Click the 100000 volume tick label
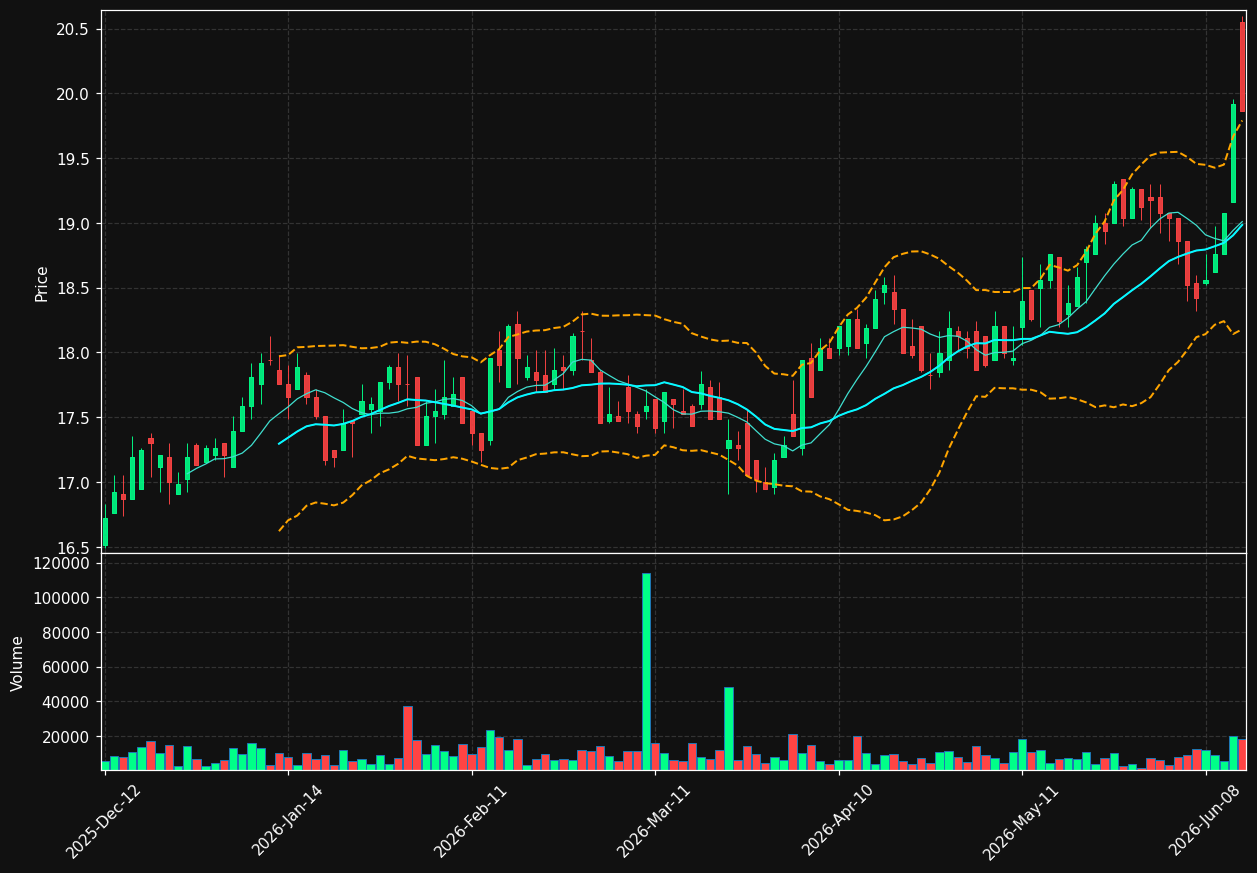Viewport: 1257px width, 873px height. pos(62,598)
